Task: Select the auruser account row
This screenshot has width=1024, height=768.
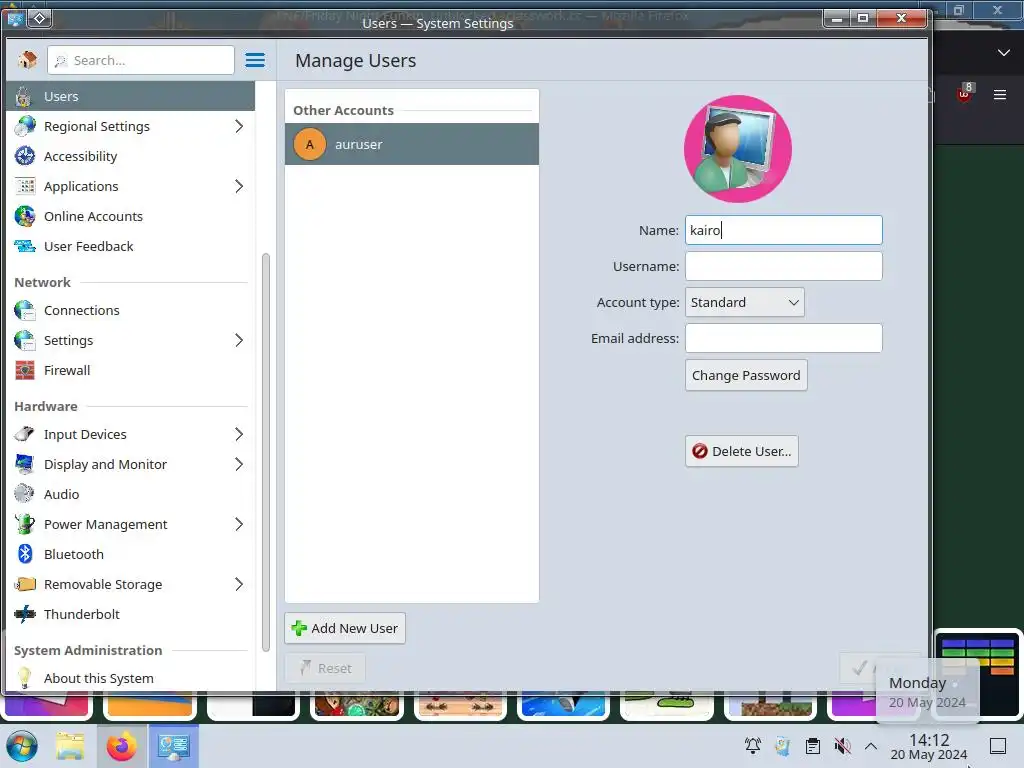Action: click(x=411, y=144)
